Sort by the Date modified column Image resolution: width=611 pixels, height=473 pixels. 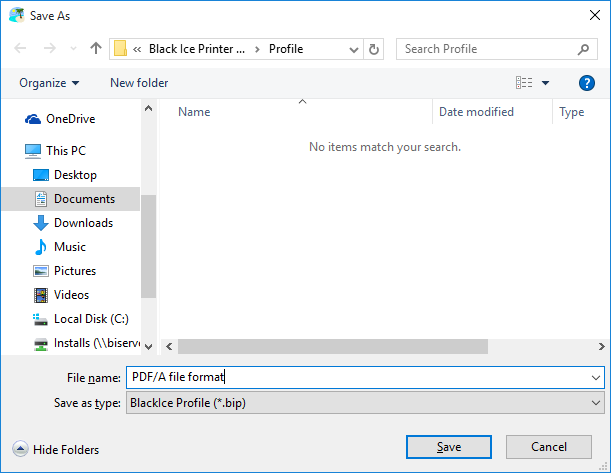[x=476, y=112]
